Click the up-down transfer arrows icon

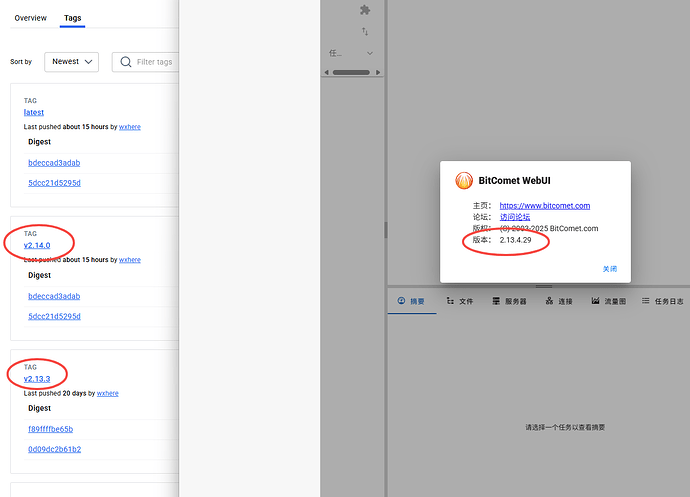(365, 31)
